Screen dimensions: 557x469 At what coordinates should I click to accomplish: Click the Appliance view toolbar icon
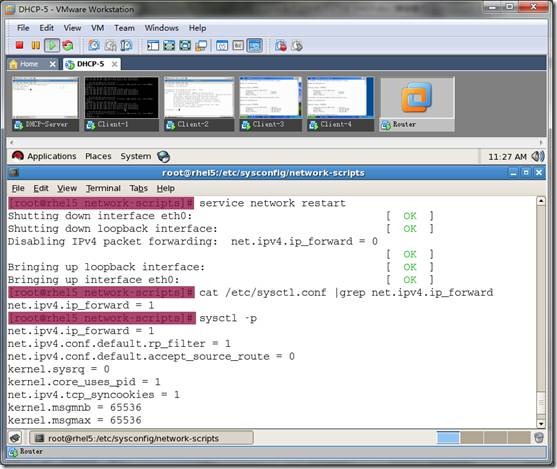(238, 45)
